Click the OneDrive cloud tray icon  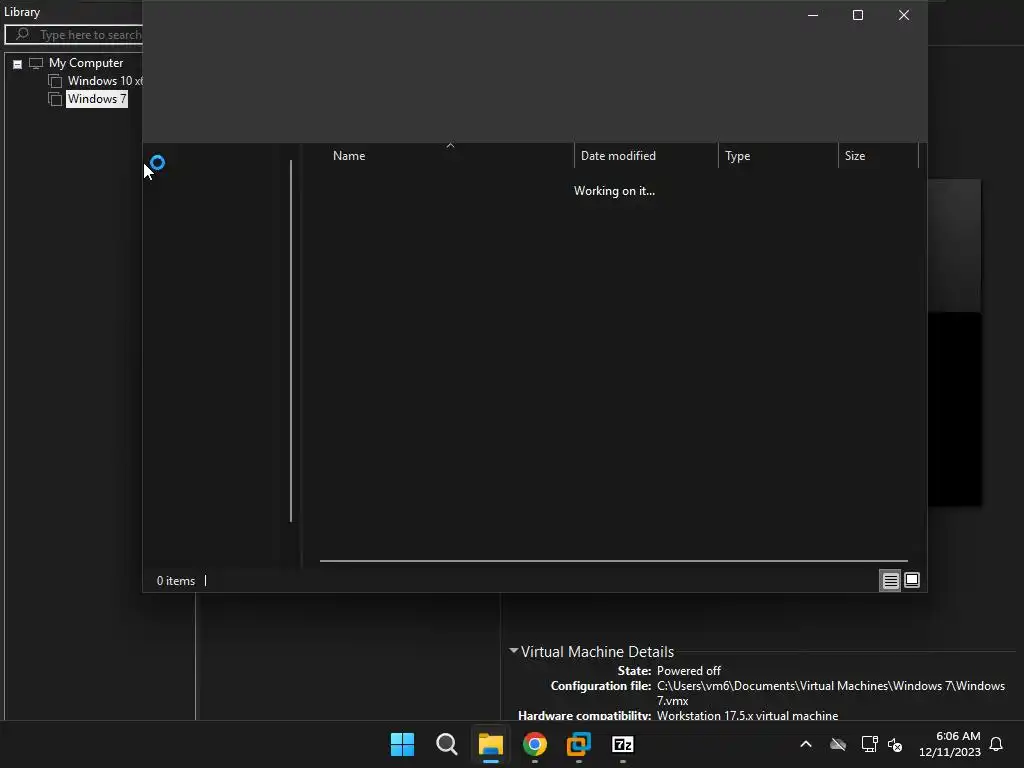838,744
